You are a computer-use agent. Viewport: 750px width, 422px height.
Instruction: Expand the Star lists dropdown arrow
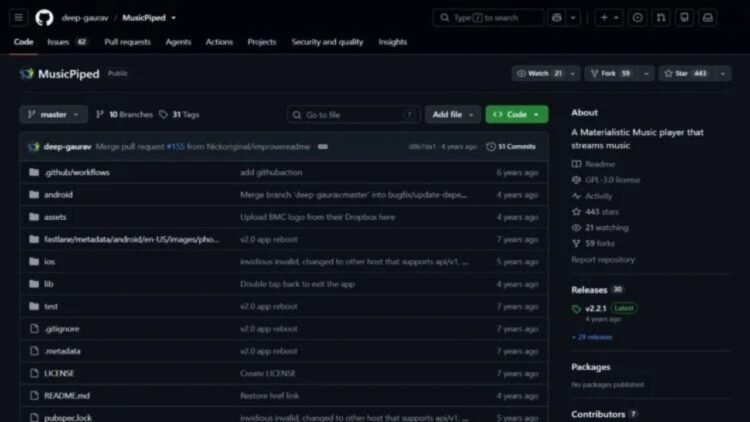tap(723, 74)
